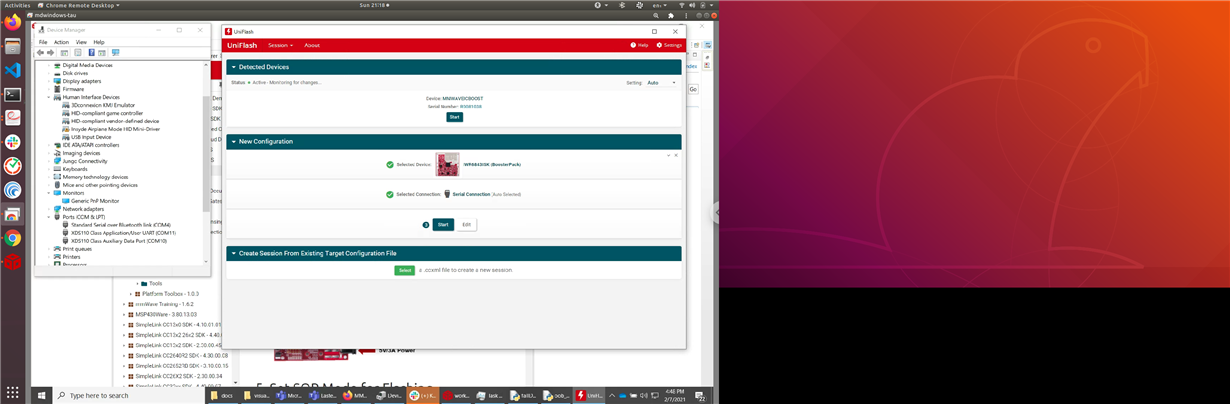Image resolution: width=1230 pixels, height=404 pixels.
Task: Select USB Input Device entry
Action: coord(91,137)
